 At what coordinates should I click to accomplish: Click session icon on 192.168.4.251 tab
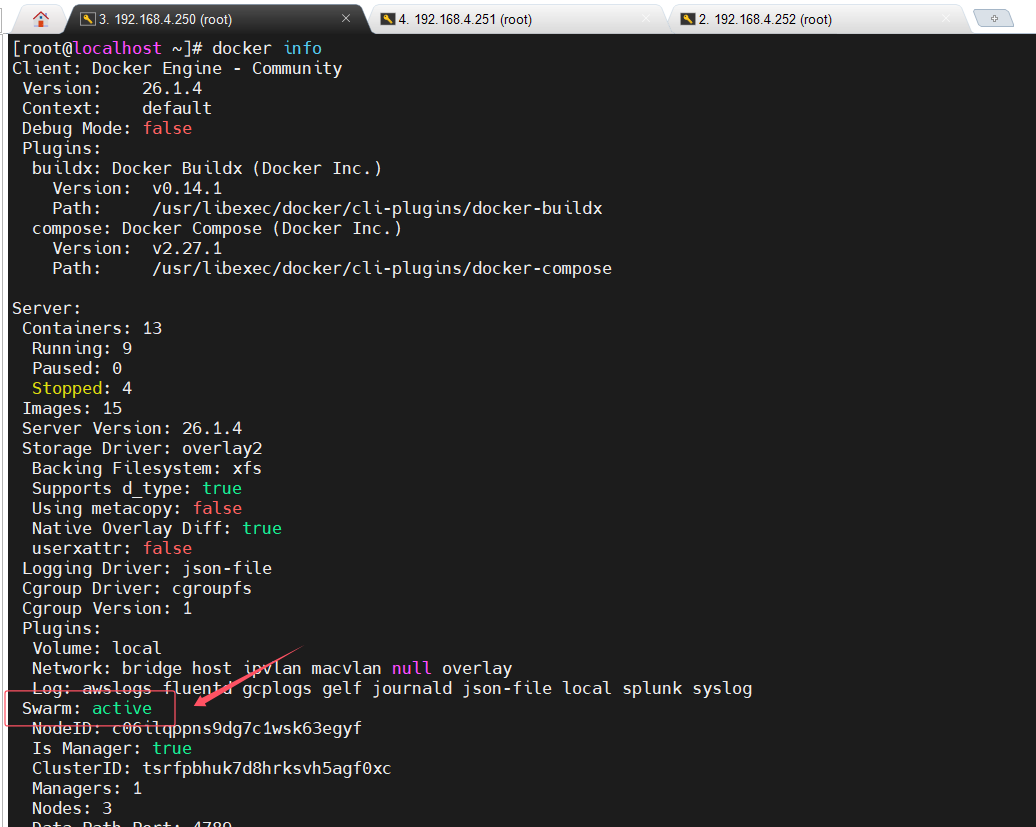point(387,19)
